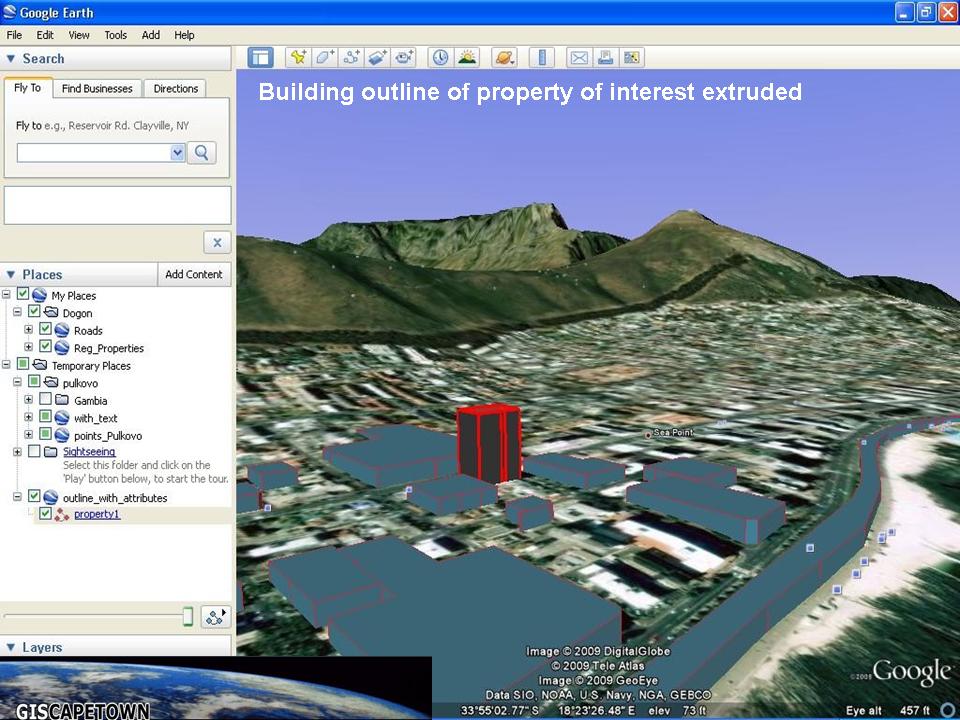Check the Sightseeing folder checkbox
This screenshot has height=720, width=960.
pyautogui.click(x=34, y=451)
